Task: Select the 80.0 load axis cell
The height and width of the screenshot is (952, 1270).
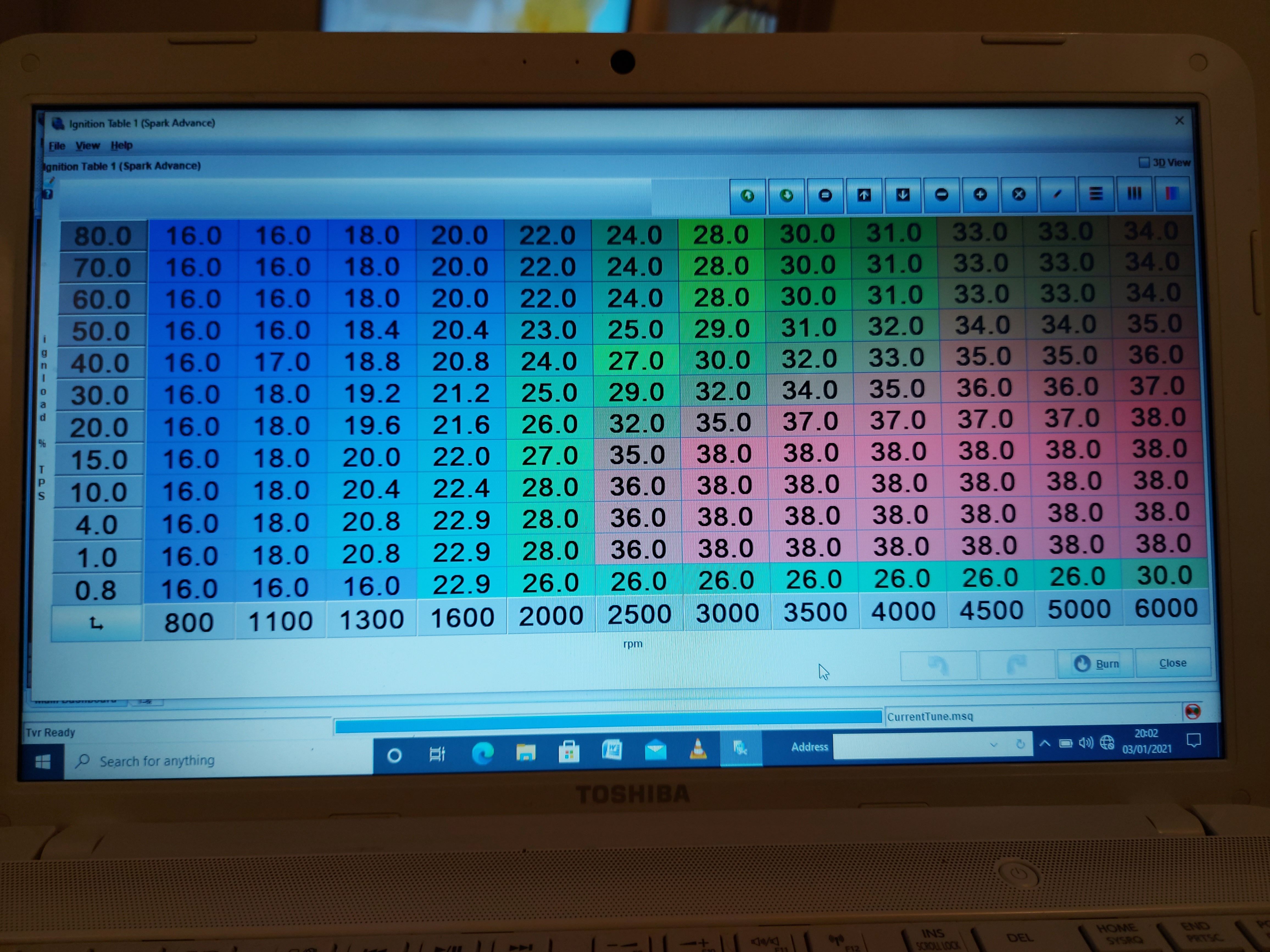Action: [103, 236]
